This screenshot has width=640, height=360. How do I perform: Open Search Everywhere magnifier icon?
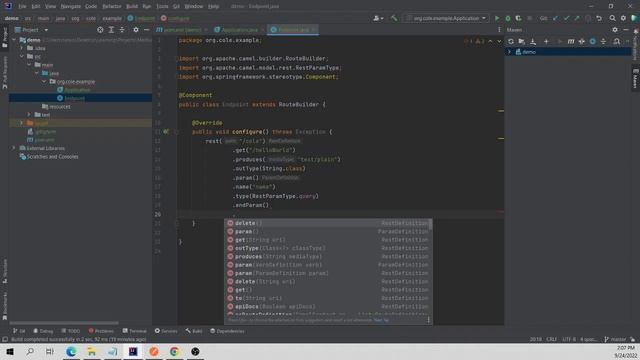(x=613, y=18)
